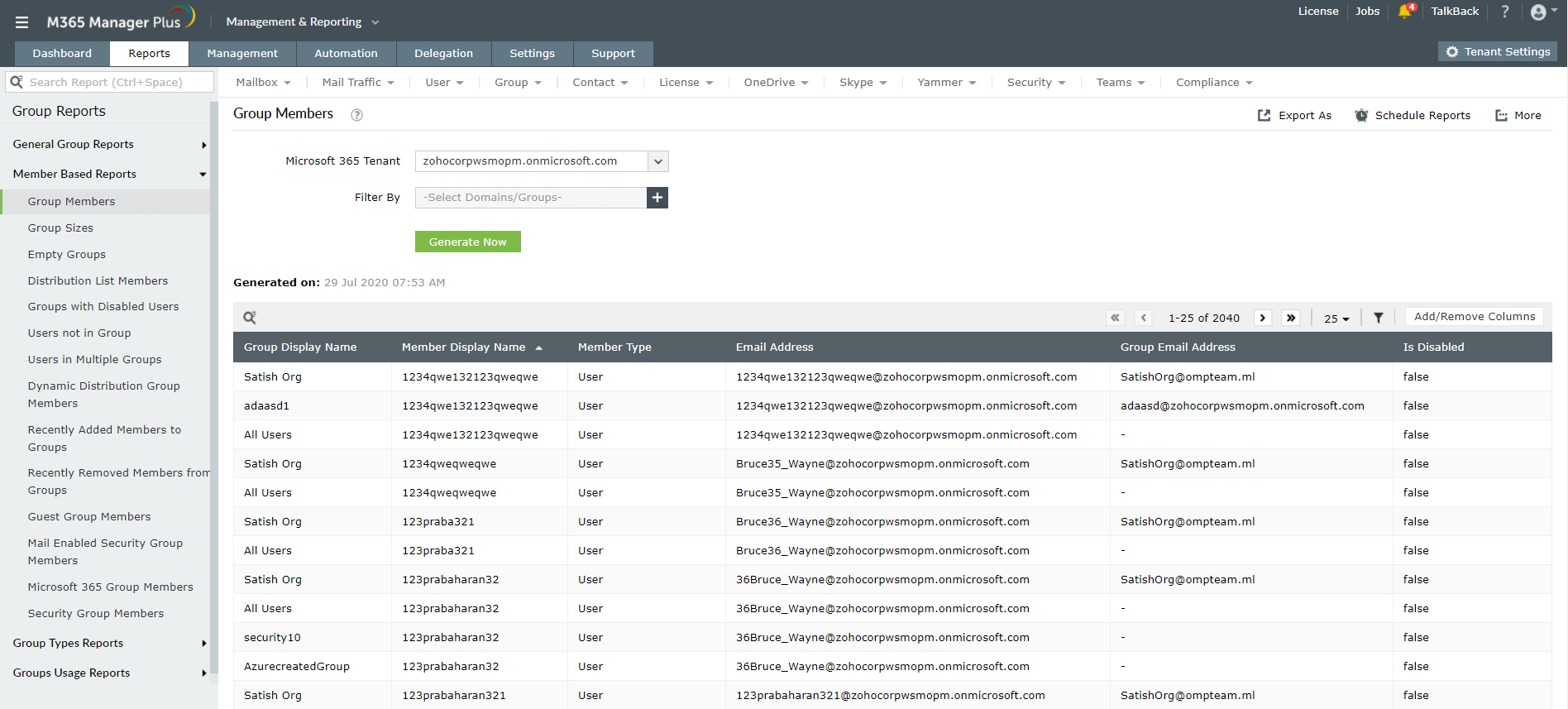Click the Generate Now button
Screen dimensions: 1568x709
pos(467,242)
